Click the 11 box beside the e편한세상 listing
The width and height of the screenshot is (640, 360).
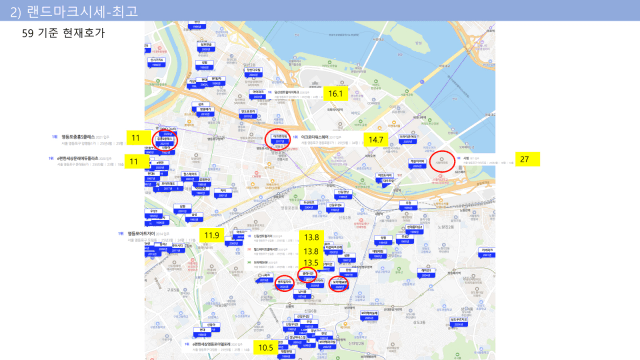(136, 161)
